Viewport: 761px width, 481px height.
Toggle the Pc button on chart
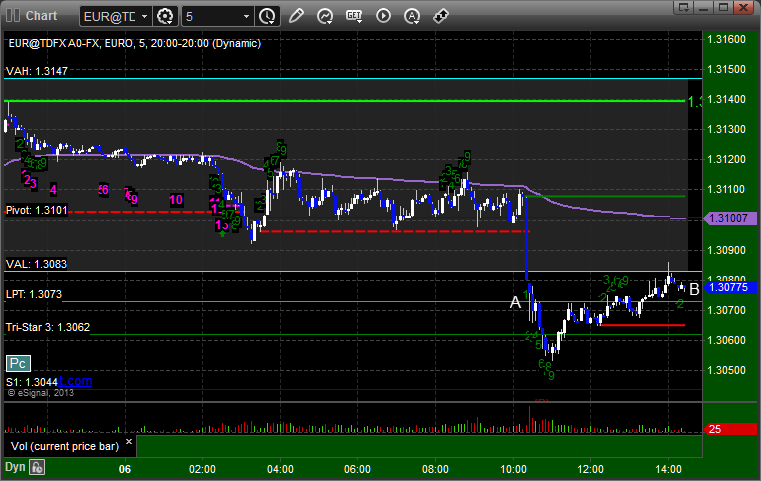click(18, 363)
